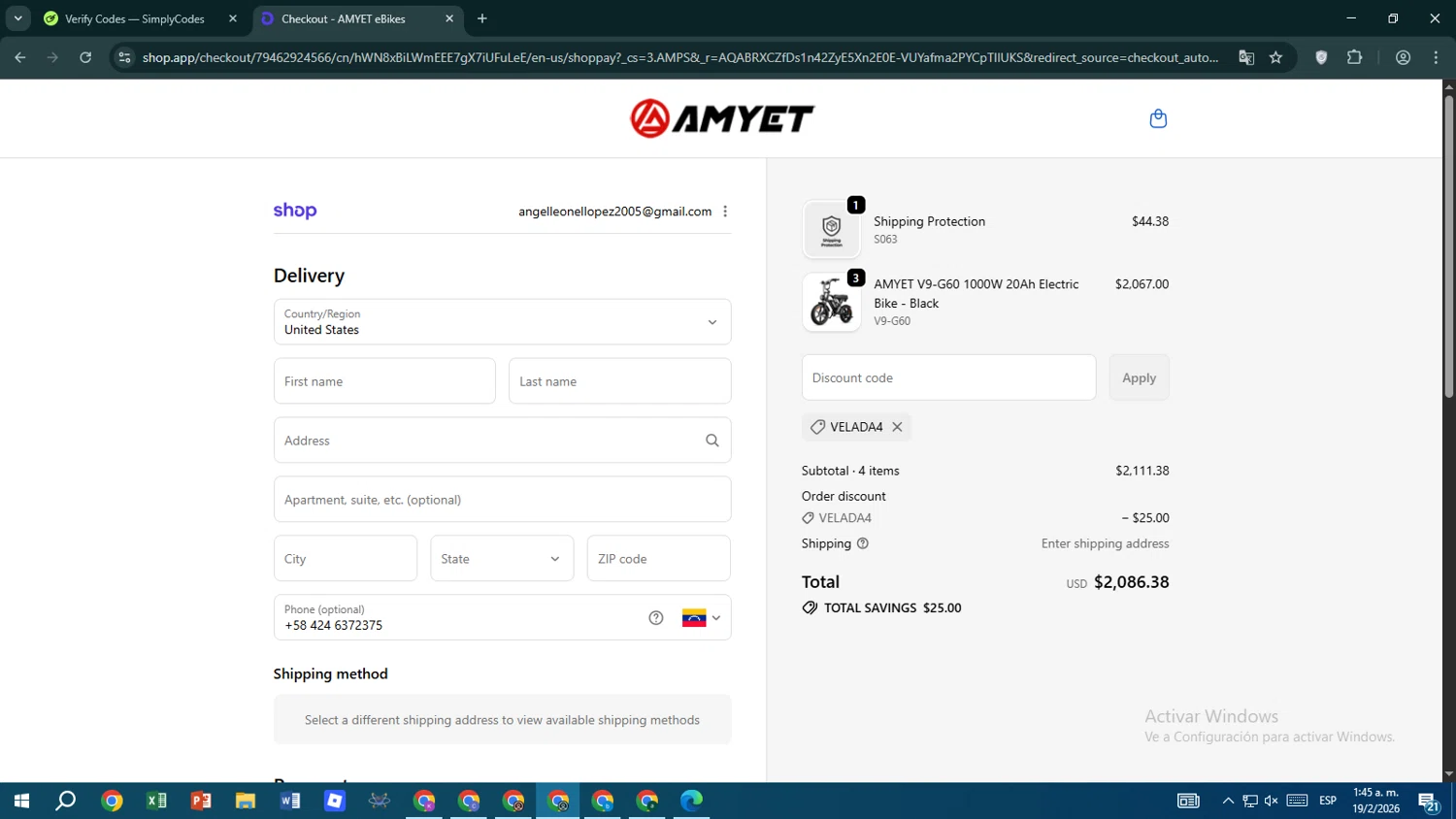
Task: Click the Apartment, suite, etc. field
Action: tap(502, 500)
